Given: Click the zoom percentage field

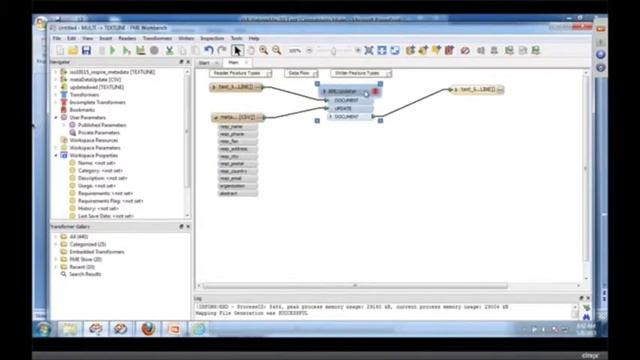Looking at the screenshot, I should (295, 51).
